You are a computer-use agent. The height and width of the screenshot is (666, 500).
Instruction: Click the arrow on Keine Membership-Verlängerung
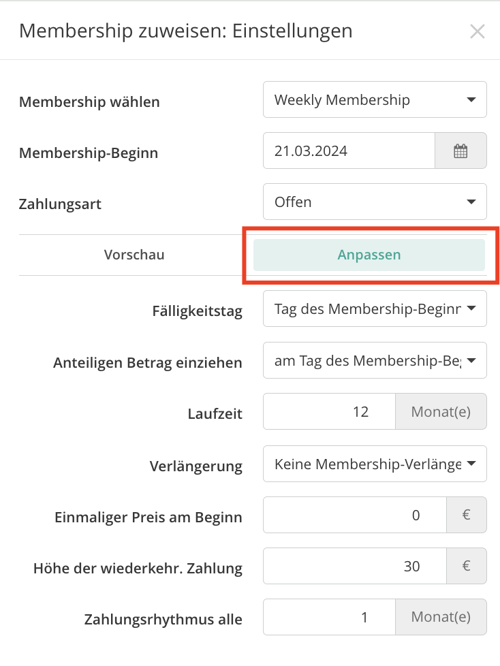click(471, 464)
